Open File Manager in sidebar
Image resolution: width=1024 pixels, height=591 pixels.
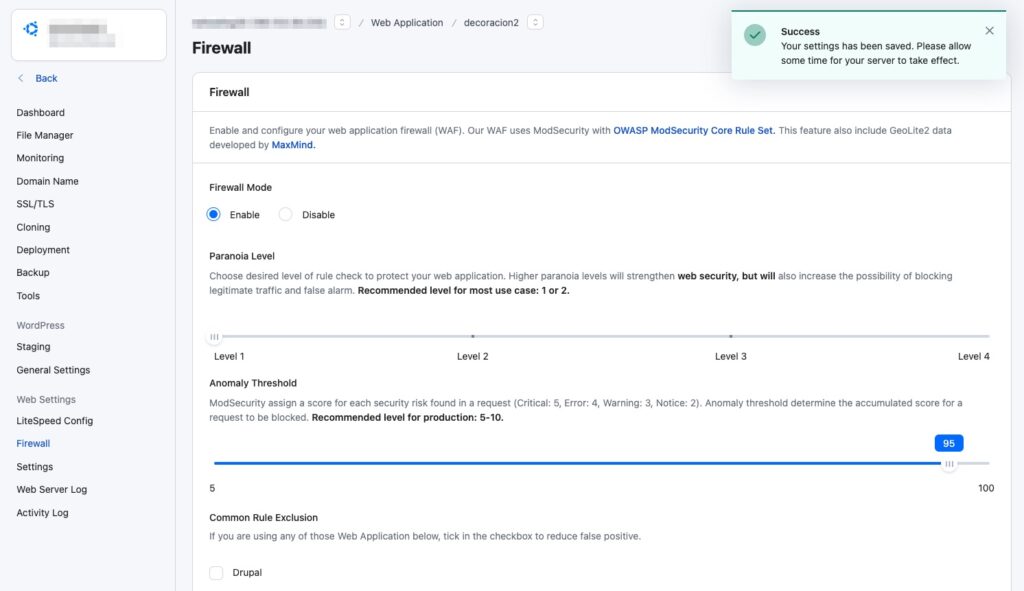click(44, 135)
